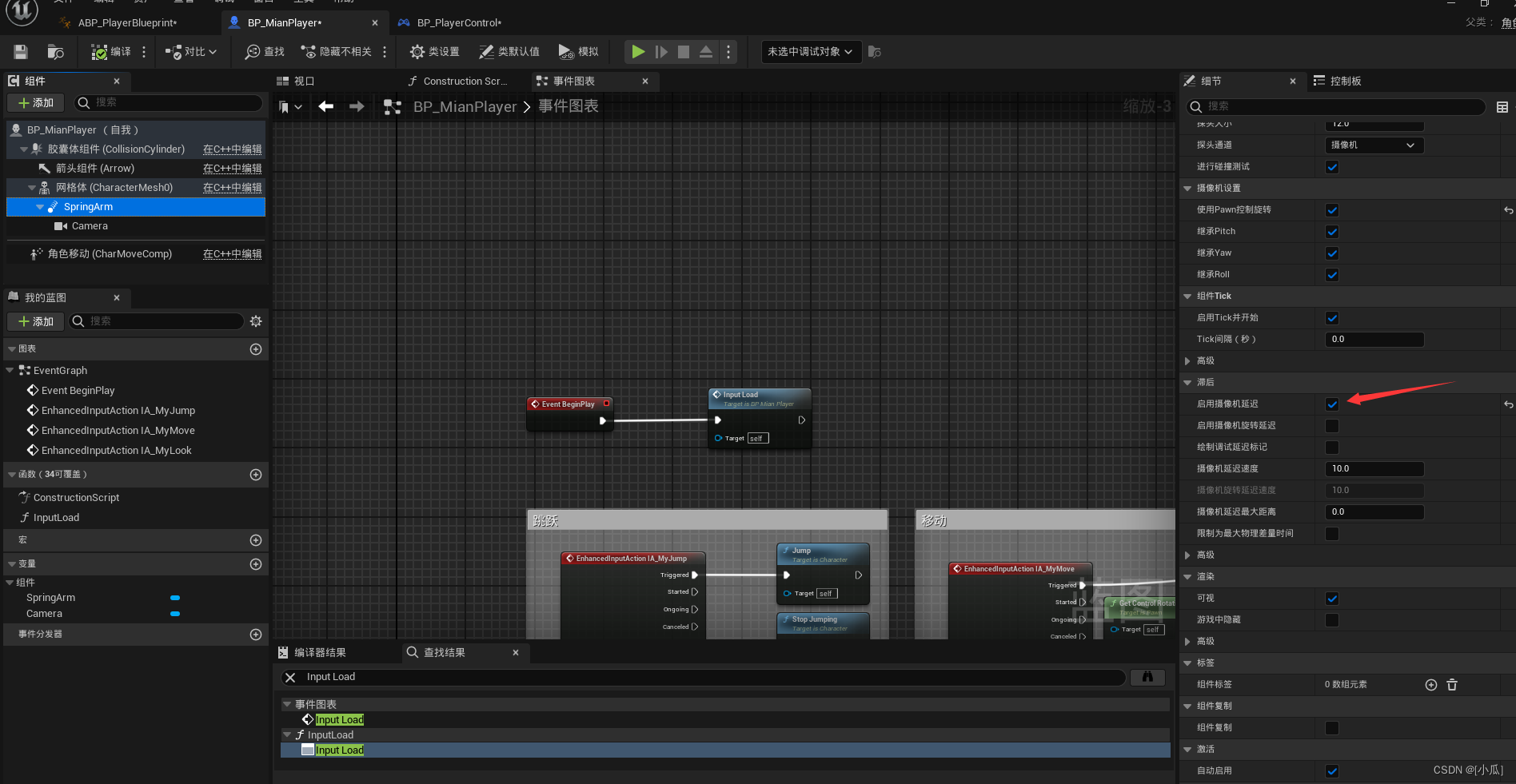Focus the components search field

169,103
